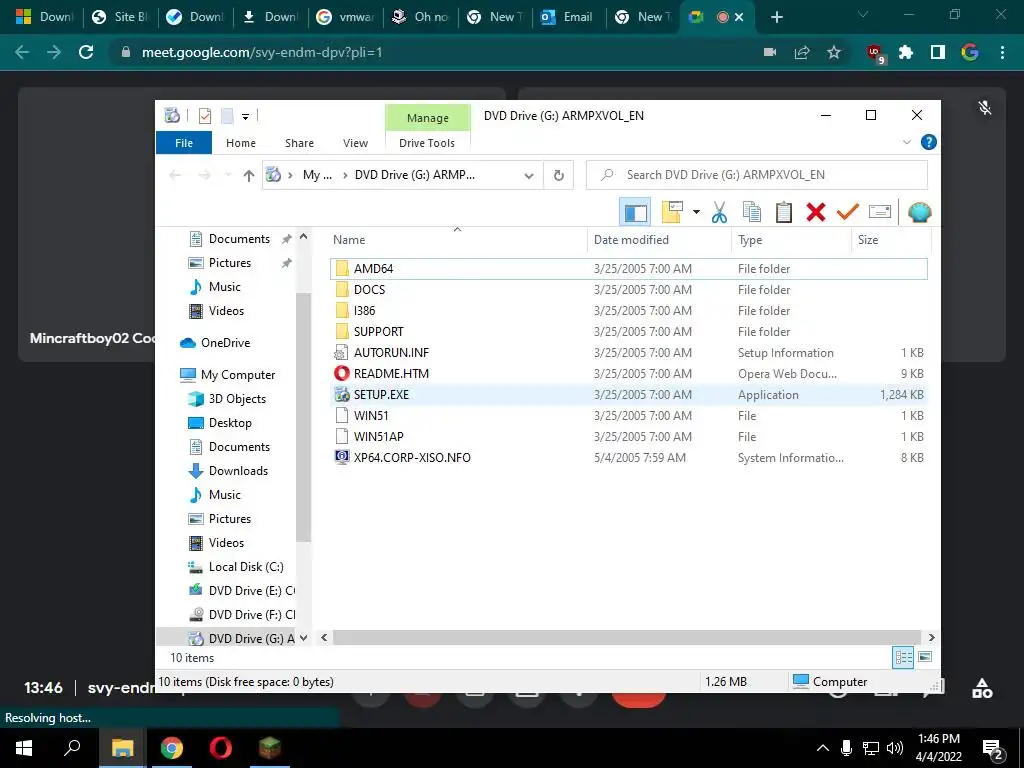Switch to Large icons view button
Viewport: 1024px width, 768px height.
point(925,657)
